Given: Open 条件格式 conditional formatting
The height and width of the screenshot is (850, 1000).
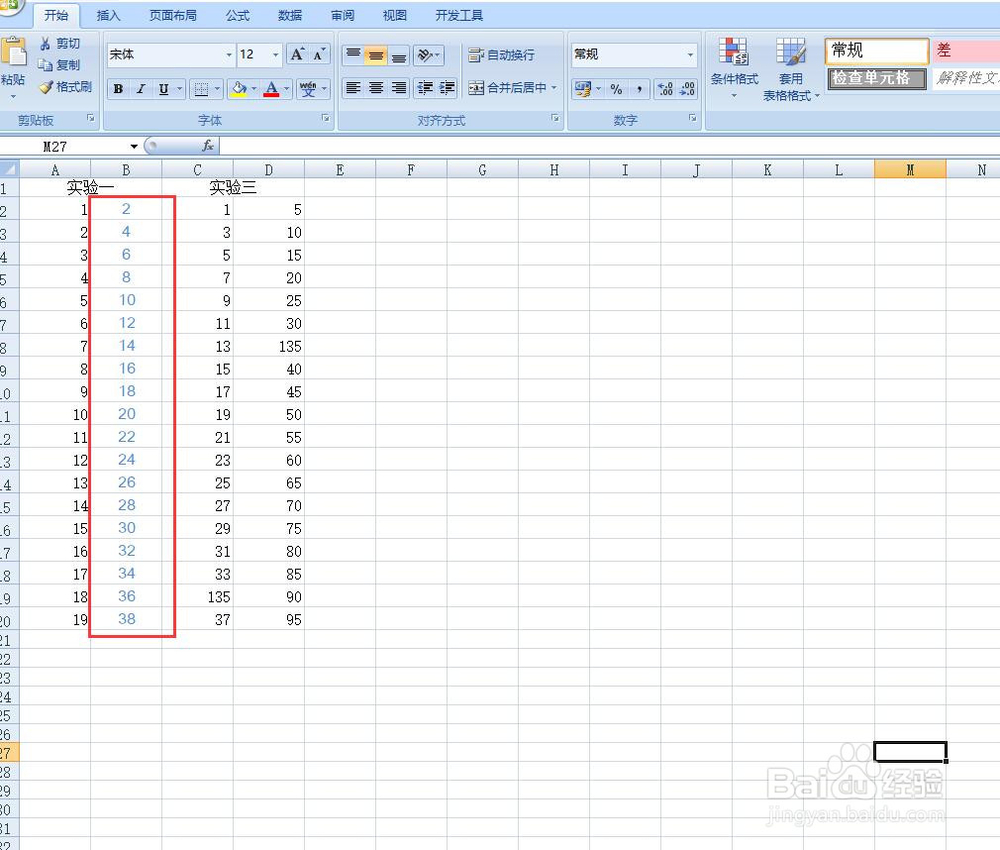Looking at the screenshot, I should (734, 68).
